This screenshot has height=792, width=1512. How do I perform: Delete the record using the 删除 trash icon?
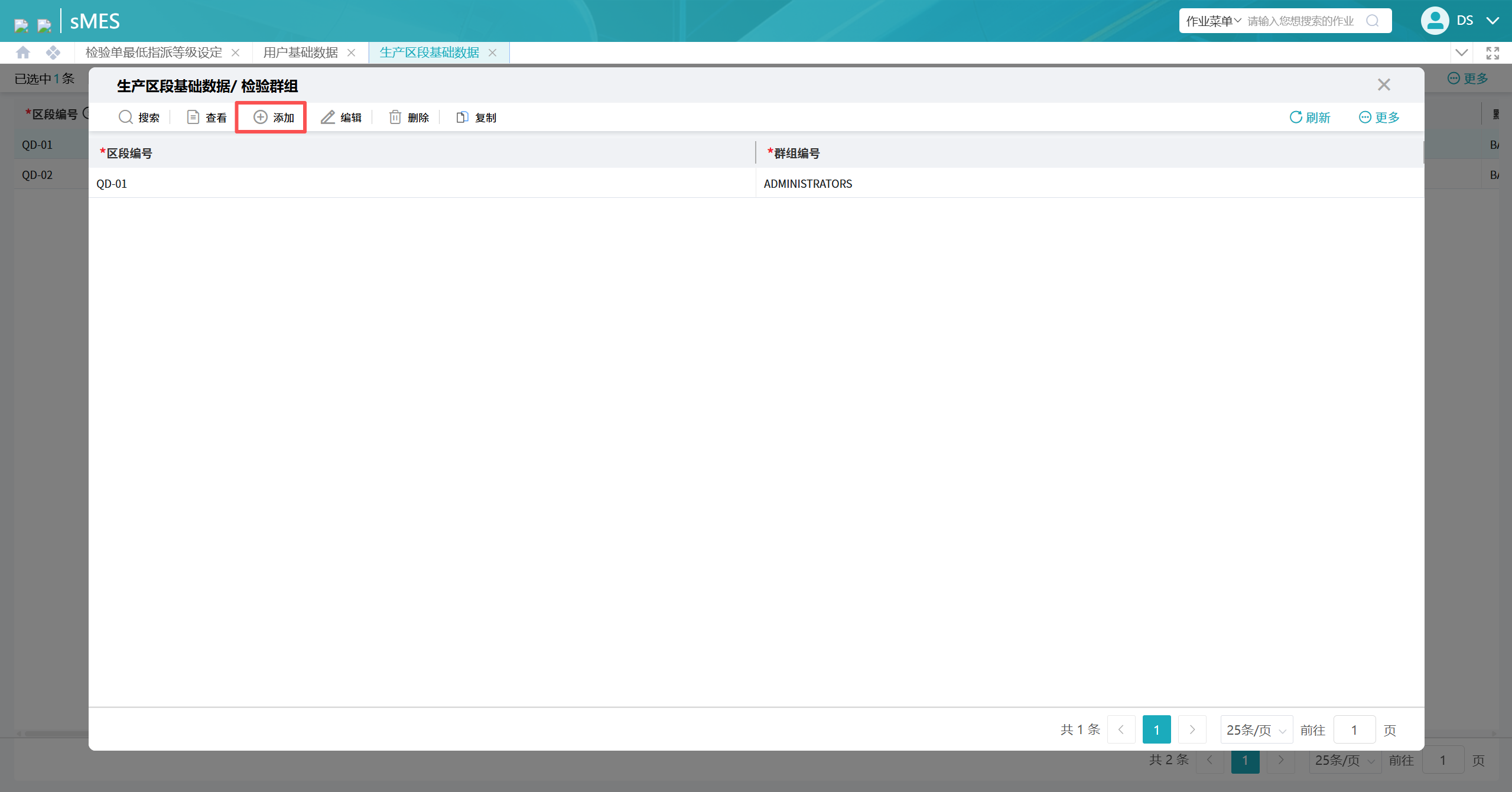(x=395, y=117)
